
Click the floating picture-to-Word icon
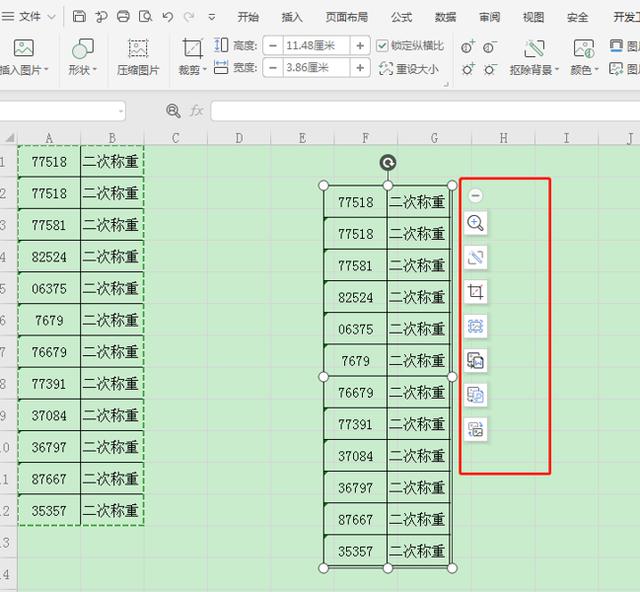476,361
